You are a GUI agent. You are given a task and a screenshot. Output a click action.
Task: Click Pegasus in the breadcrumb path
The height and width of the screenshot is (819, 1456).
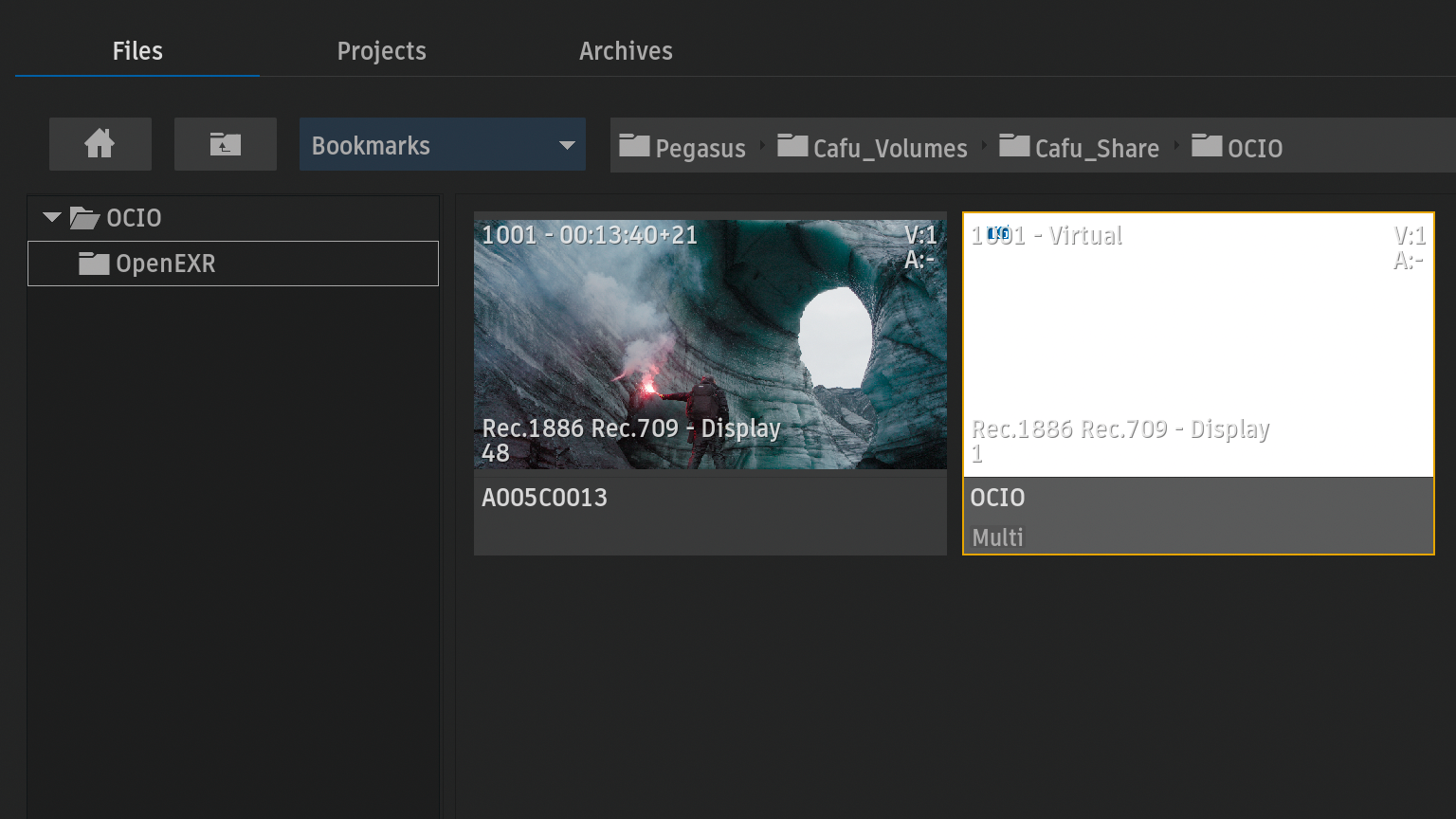coord(682,147)
